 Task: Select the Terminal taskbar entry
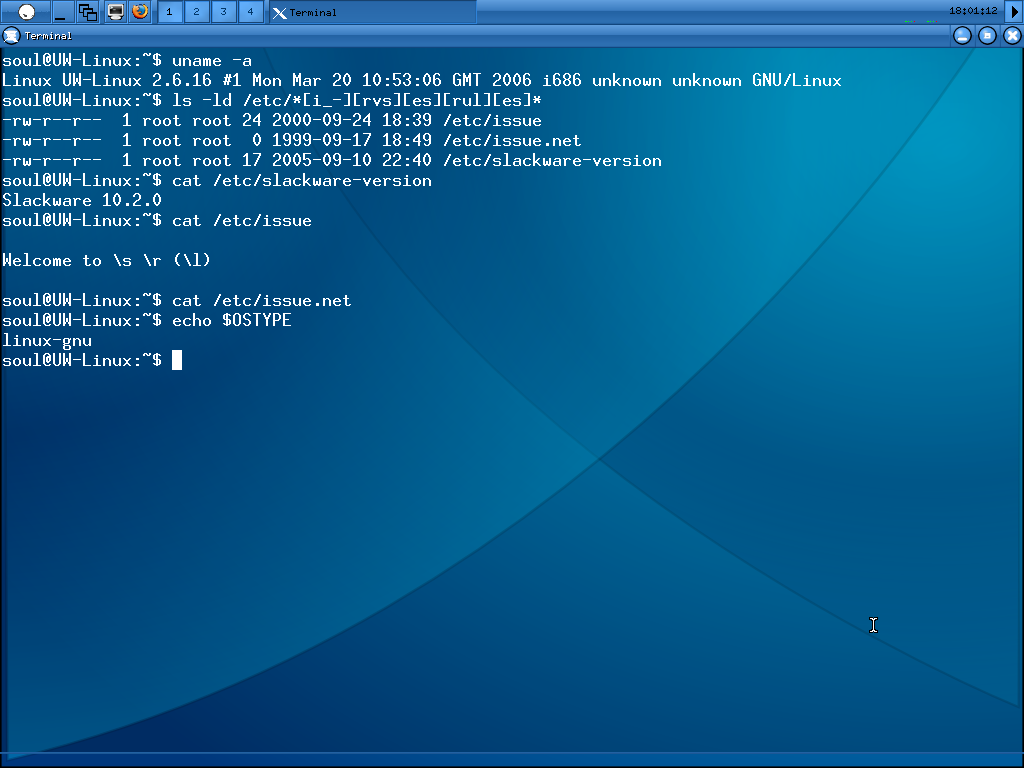point(373,12)
